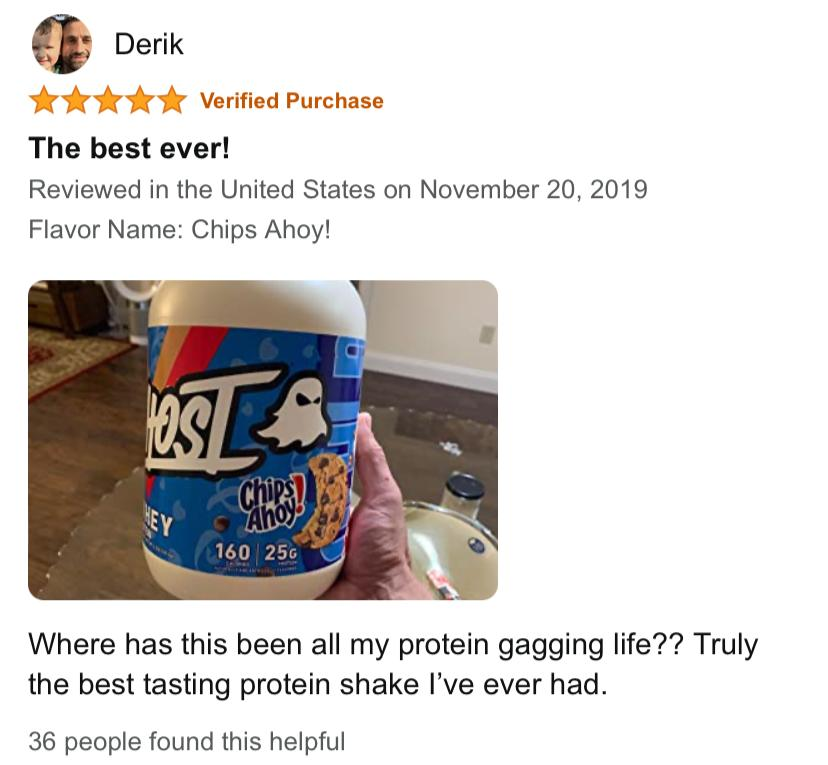The height and width of the screenshot is (765, 828).
Task: Click the '160 | 25G' text on tub
Action: click(256, 552)
